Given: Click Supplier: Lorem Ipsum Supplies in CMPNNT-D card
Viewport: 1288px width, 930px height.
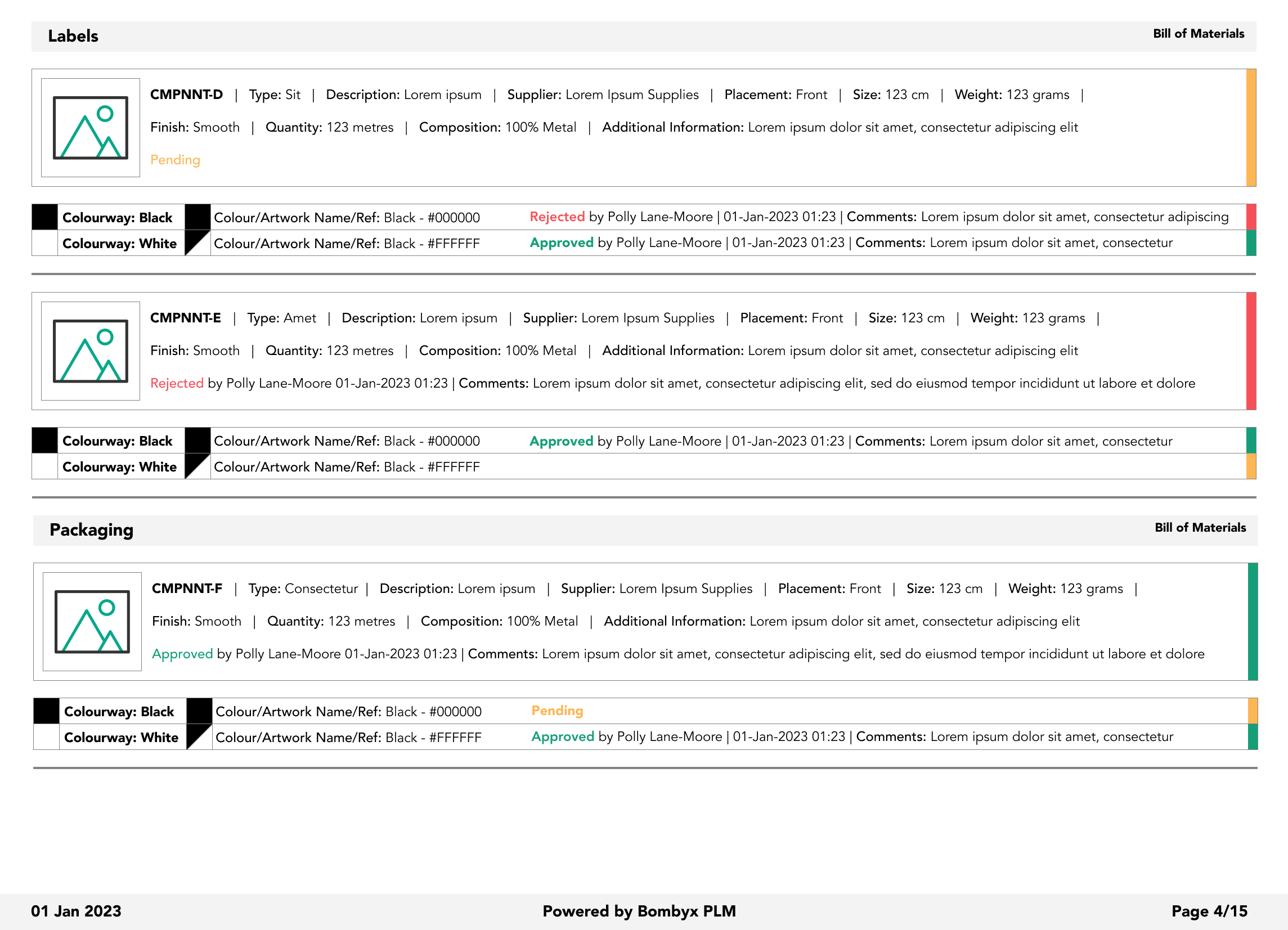Looking at the screenshot, I should pos(603,95).
